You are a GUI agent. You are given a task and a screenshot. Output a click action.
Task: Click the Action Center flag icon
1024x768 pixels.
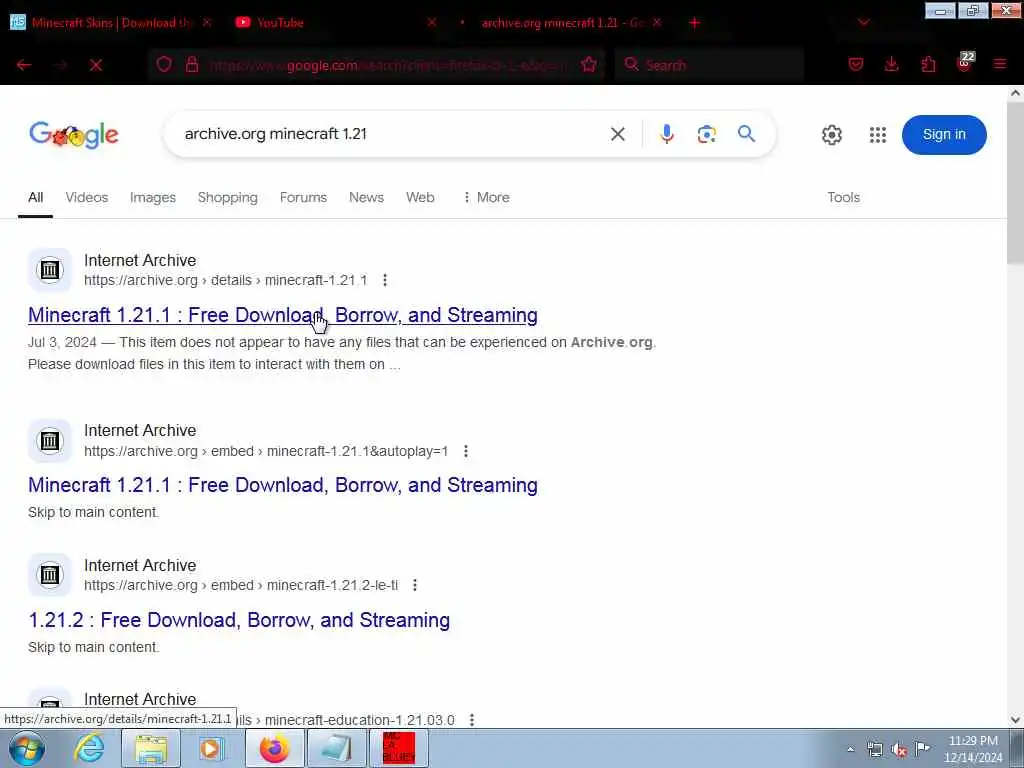point(922,749)
